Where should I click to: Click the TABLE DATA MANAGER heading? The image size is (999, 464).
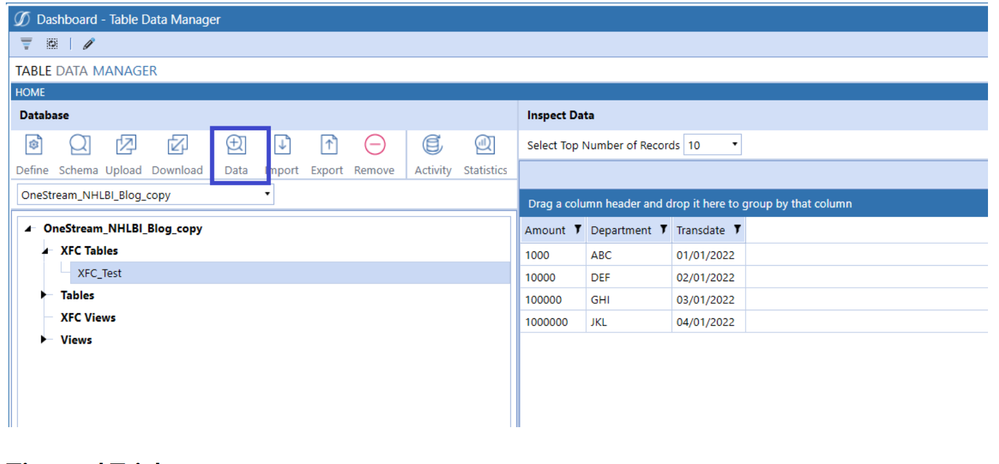pos(86,71)
